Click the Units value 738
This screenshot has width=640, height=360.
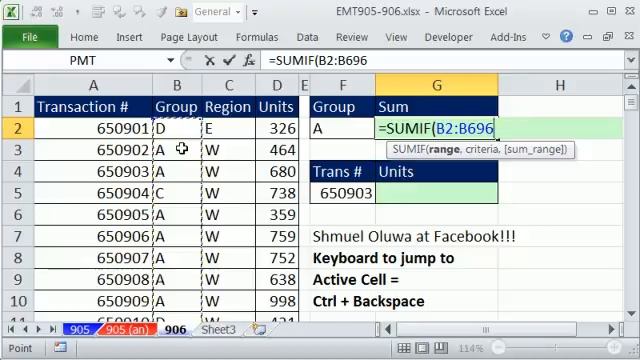(277, 193)
